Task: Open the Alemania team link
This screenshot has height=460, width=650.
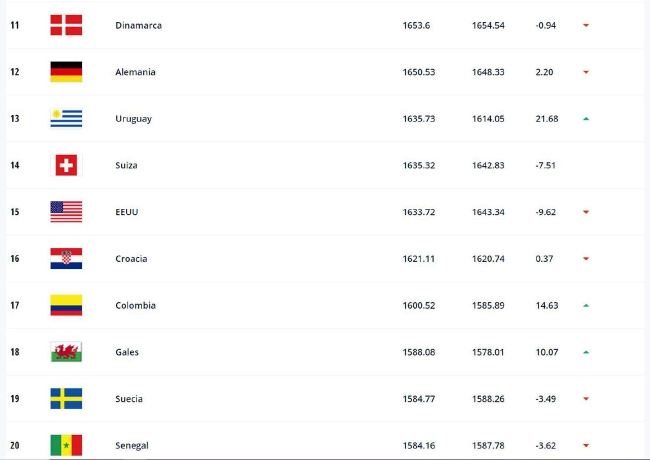Action: (x=135, y=72)
